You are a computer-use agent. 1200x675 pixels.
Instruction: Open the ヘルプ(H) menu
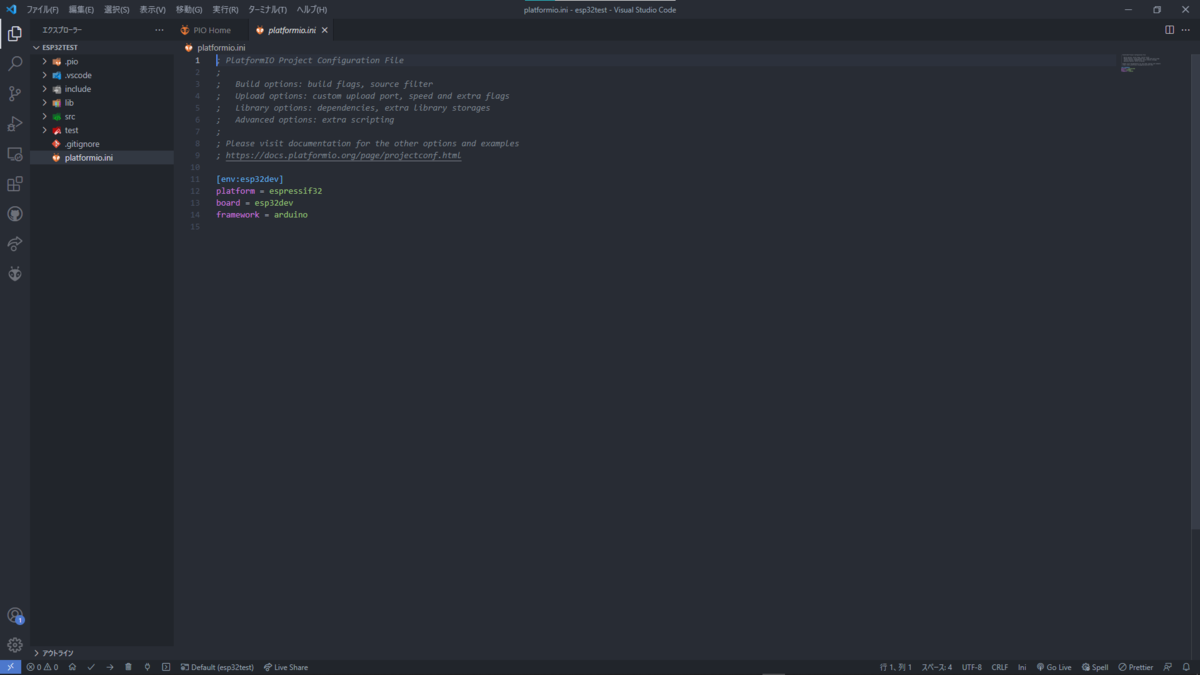311,10
